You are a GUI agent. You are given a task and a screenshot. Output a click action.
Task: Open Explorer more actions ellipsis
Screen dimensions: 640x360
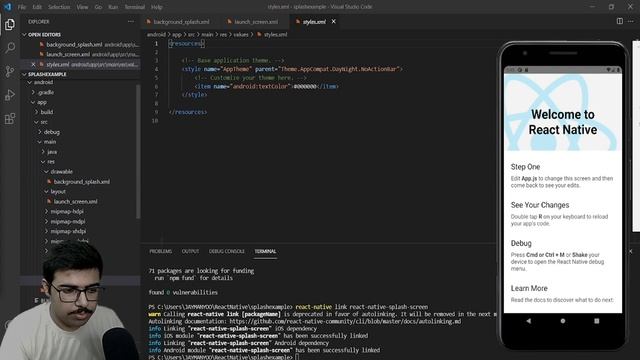tap(131, 22)
